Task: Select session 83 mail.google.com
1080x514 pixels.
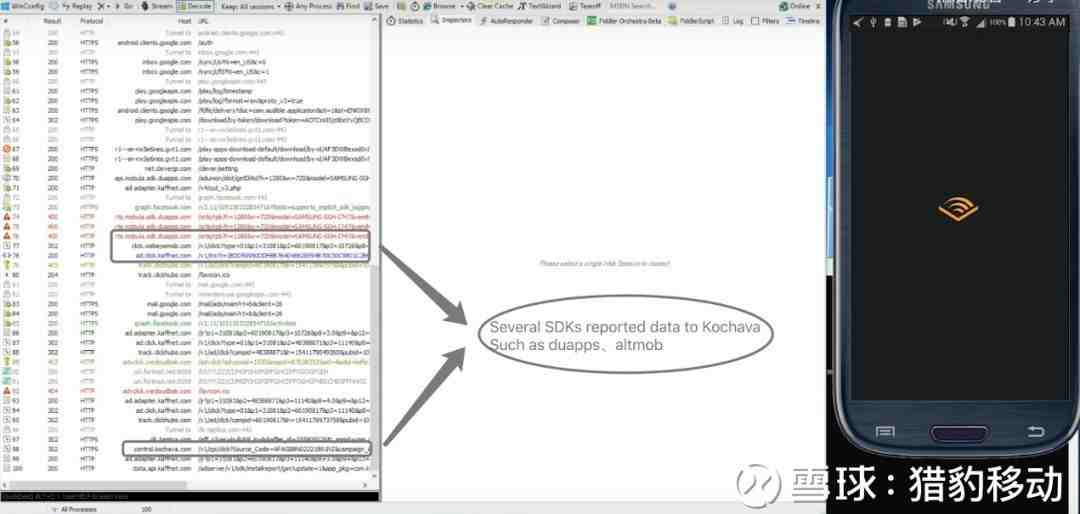Action: pyautogui.click(x=187, y=304)
